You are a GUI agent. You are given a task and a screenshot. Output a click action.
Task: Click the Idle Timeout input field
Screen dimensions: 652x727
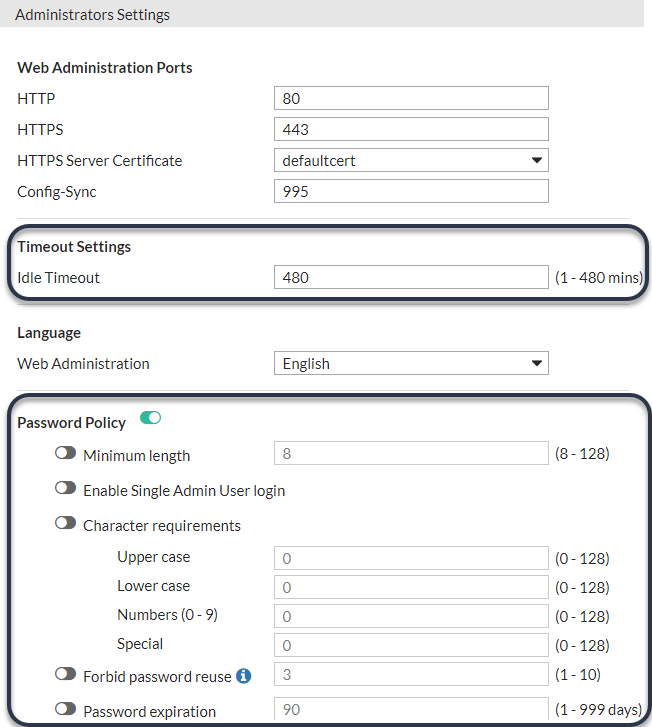click(x=411, y=277)
